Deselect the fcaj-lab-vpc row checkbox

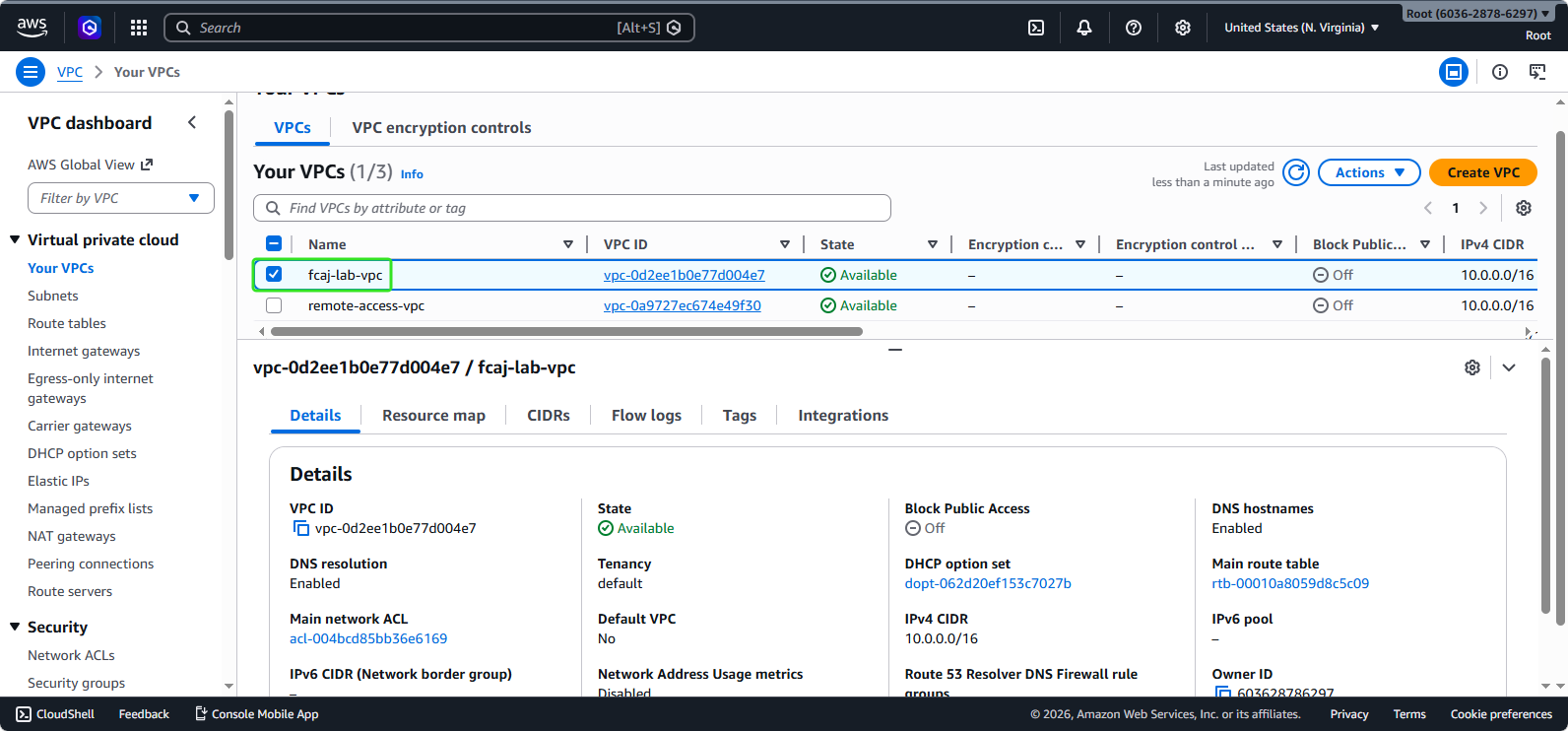(x=274, y=274)
